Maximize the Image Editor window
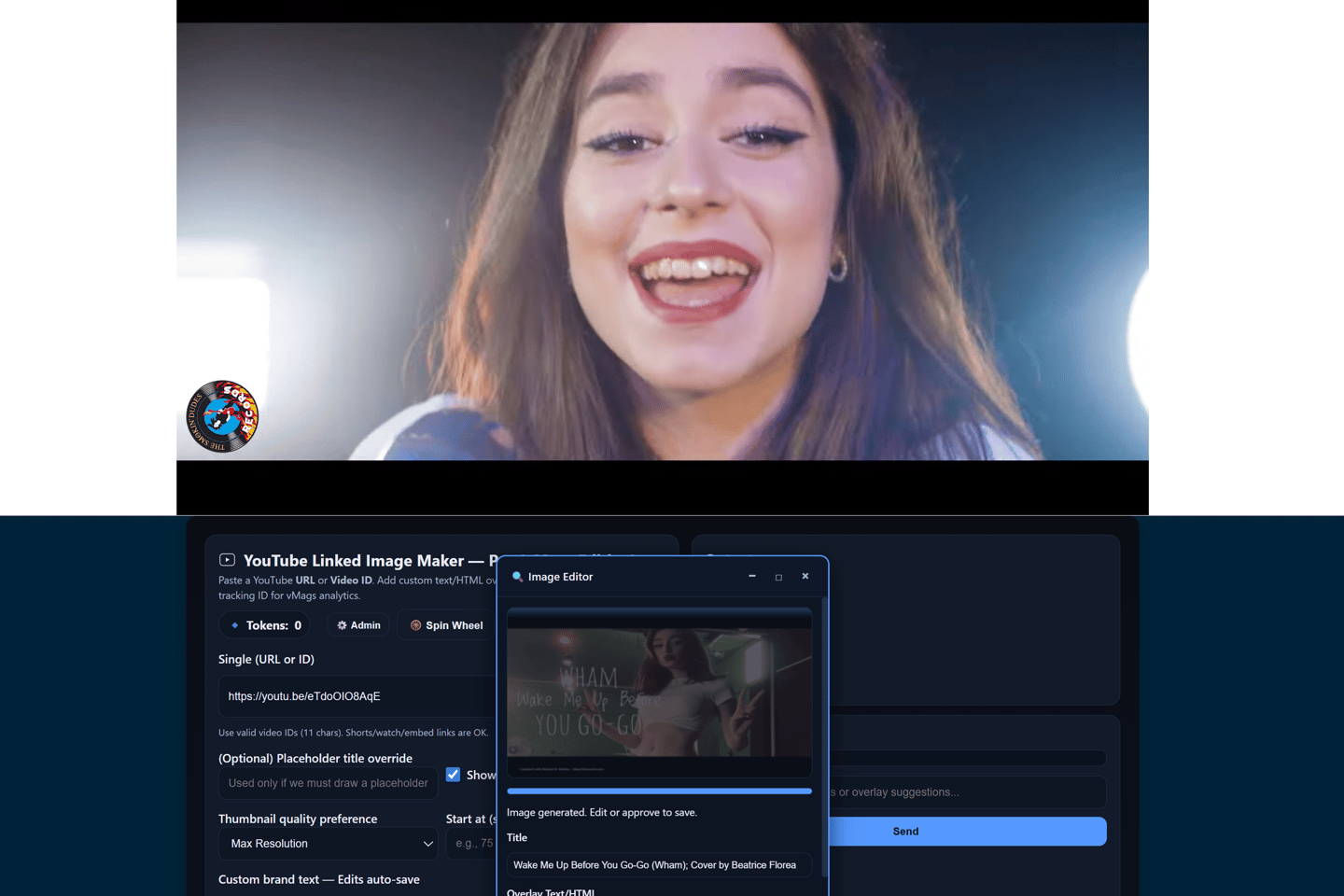1344x896 pixels. [x=778, y=577]
